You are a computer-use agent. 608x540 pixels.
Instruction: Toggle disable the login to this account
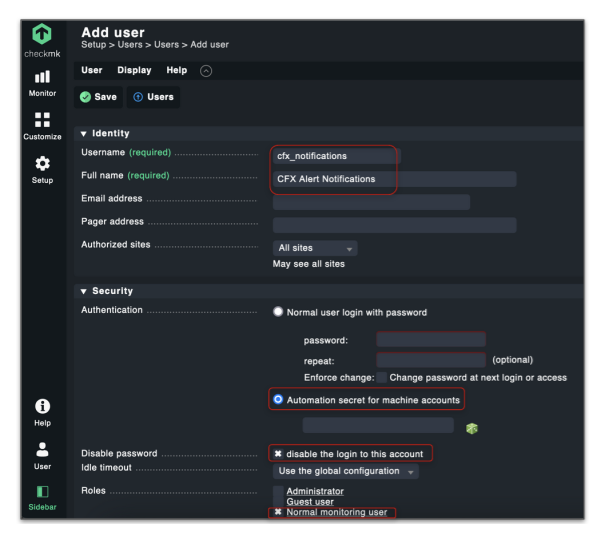coord(279,453)
